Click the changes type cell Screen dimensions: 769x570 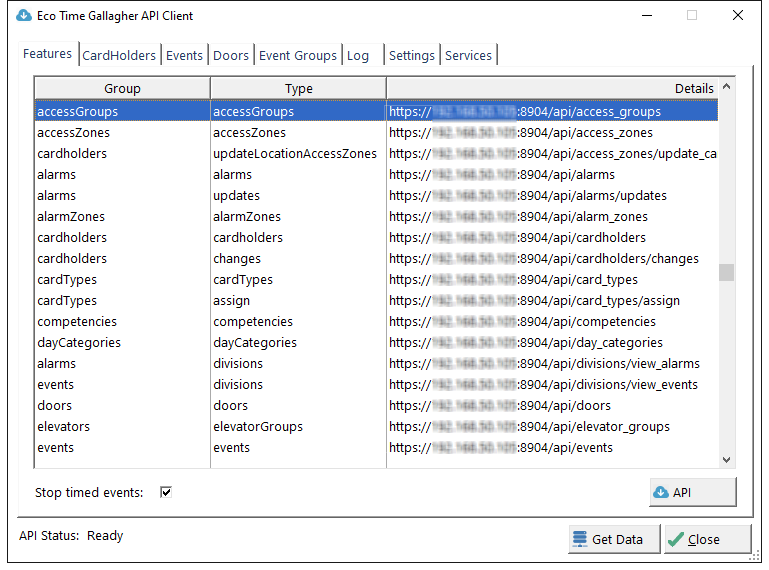pos(299,259)
